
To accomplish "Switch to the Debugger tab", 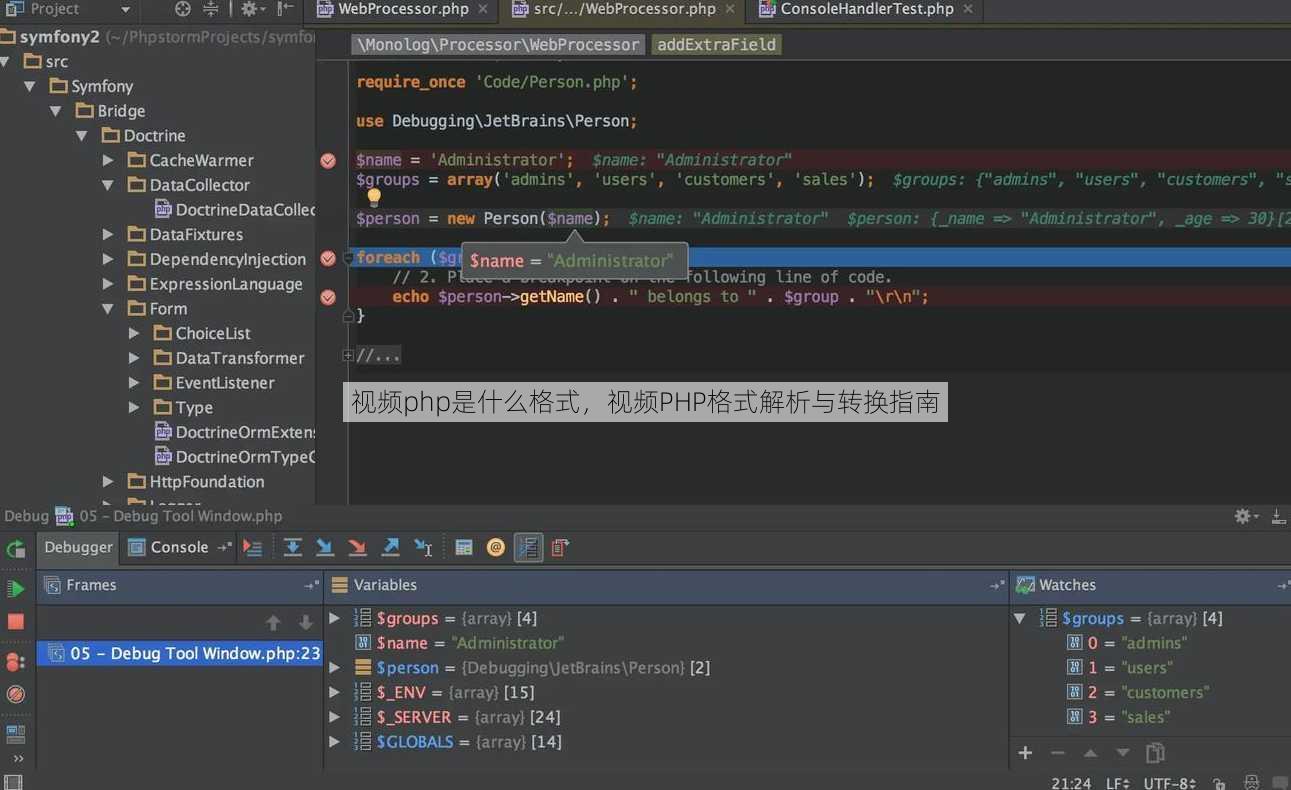I will (78, 547).
